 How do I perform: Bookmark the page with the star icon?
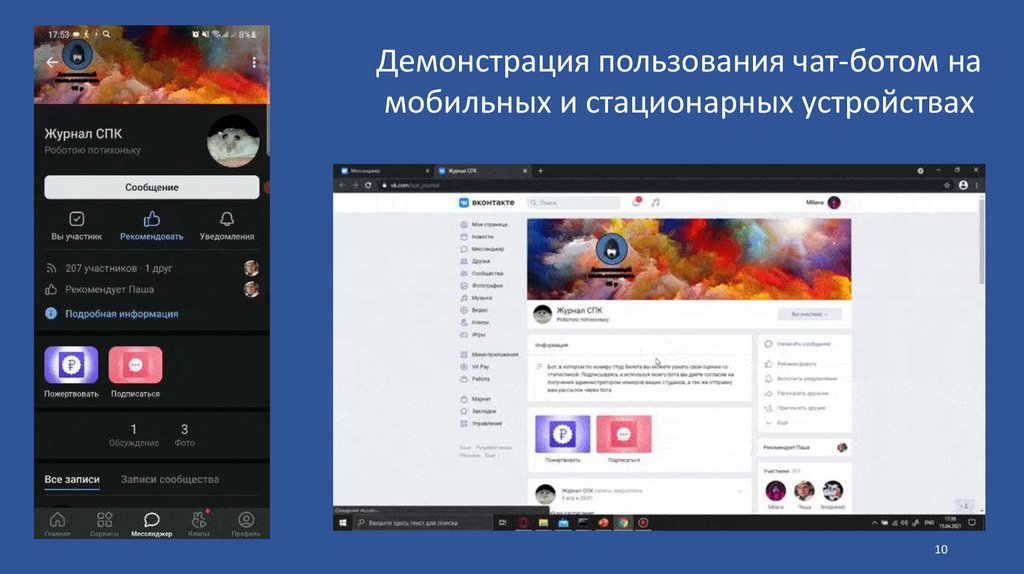pyautogui.click(x=947, y=185)
